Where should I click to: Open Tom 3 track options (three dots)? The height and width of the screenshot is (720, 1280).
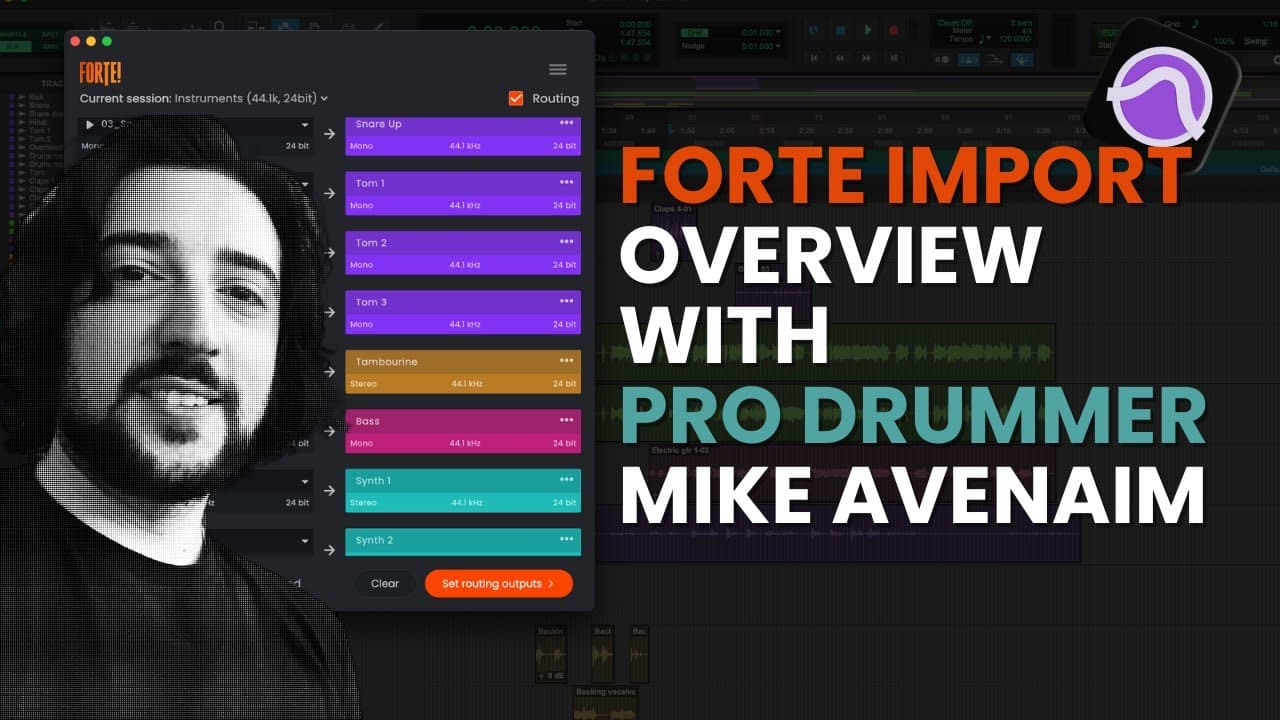click(567, 301)
